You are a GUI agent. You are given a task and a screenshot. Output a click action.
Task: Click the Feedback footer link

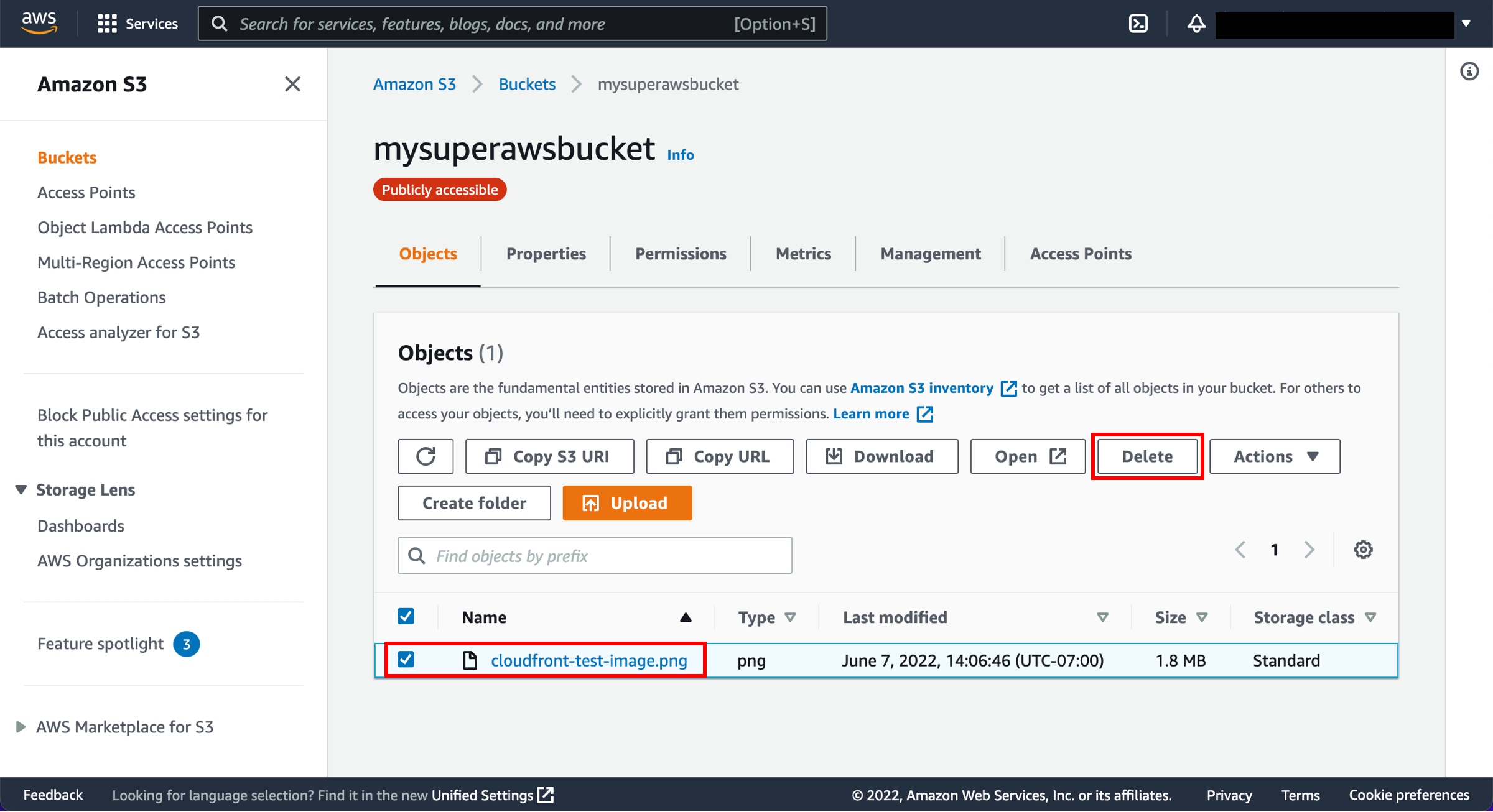tap(53, 795)
